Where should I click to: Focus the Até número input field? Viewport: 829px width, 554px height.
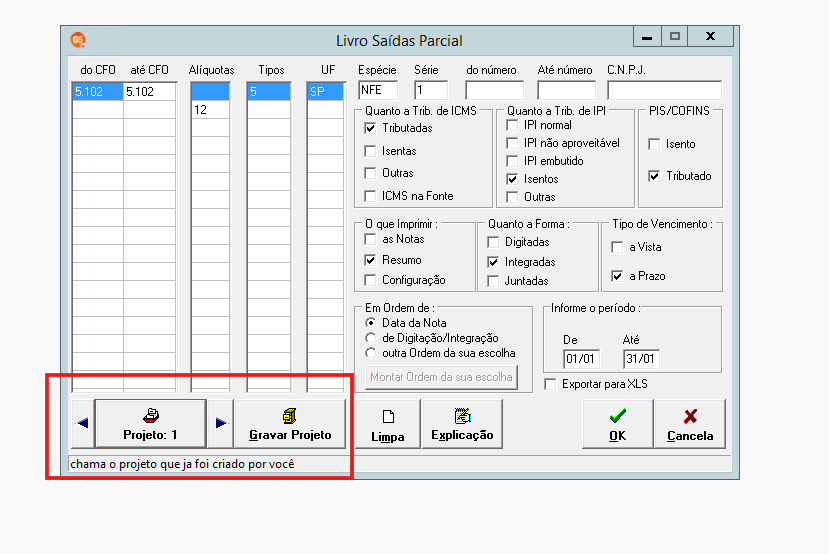(x=566, y=90)
